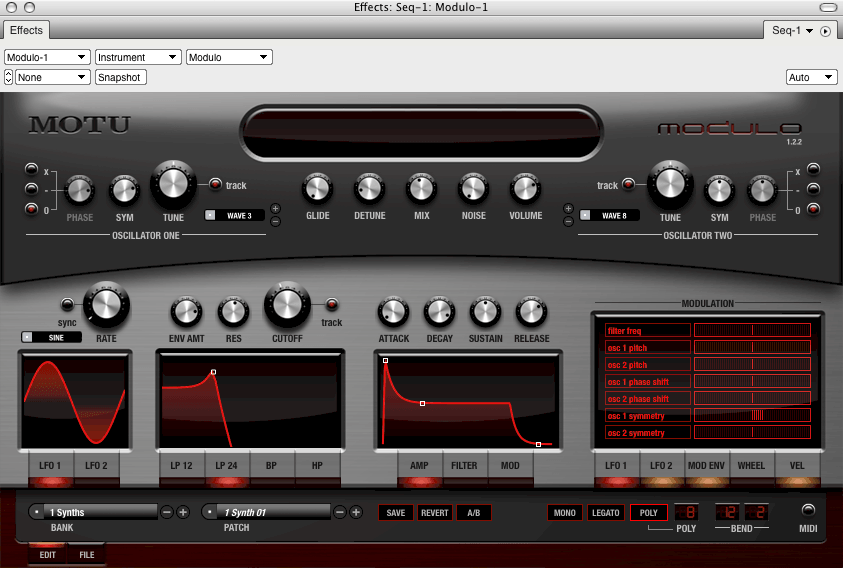Click plus button next to WAVE 8

[568, 209]
